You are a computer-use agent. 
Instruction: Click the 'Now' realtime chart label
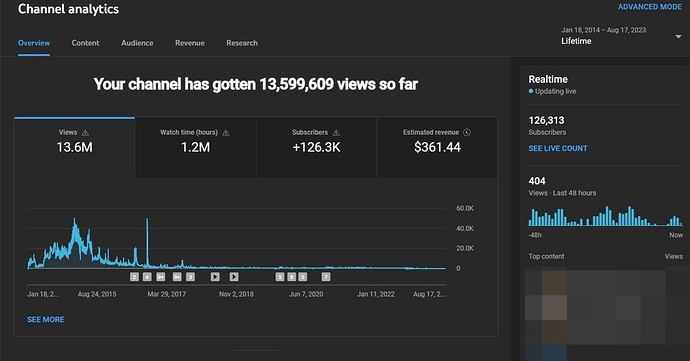point(676,235)
